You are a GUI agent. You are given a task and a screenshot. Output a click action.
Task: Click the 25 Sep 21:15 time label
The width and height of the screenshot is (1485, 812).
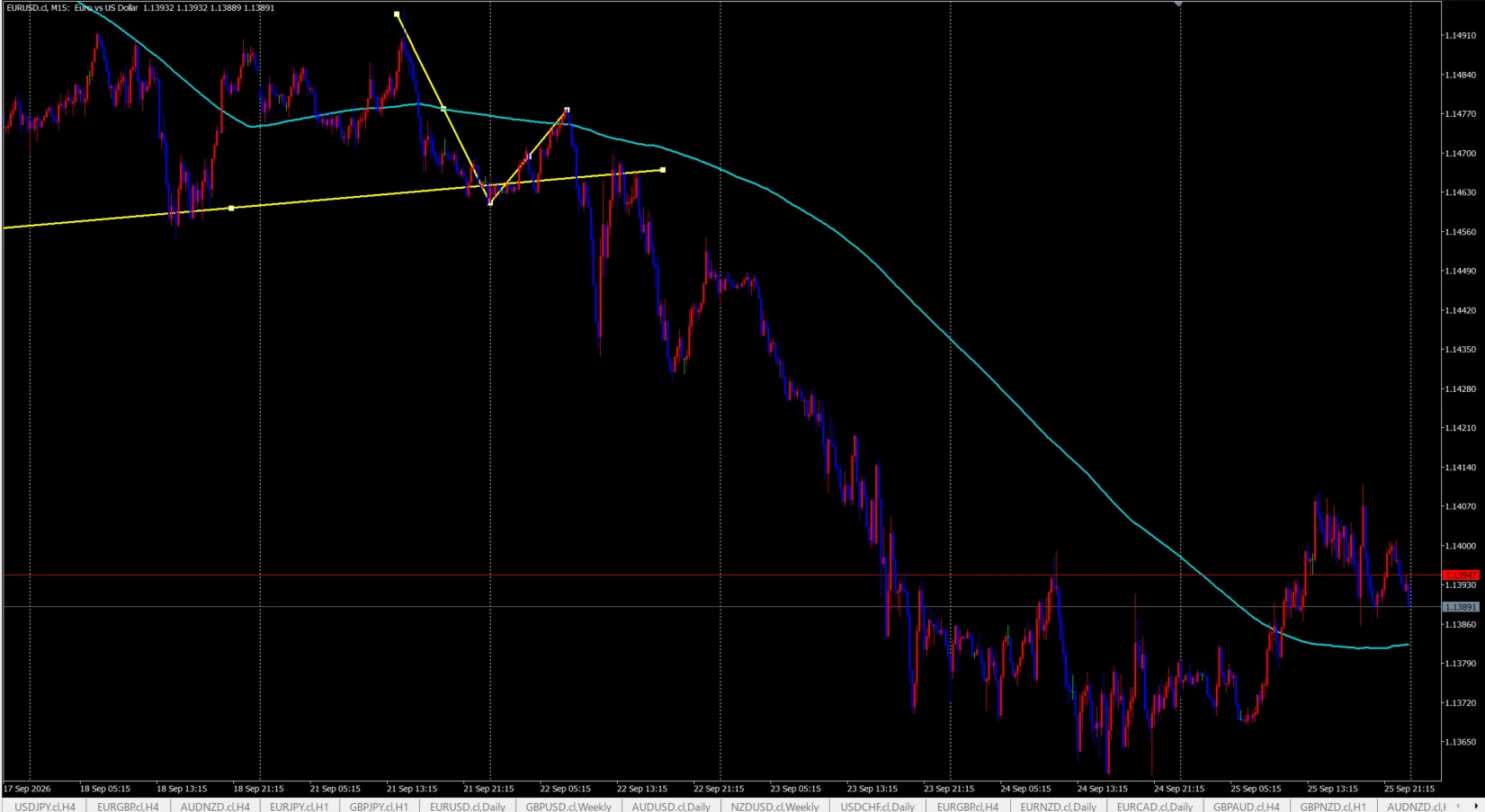click(1409, 789)
